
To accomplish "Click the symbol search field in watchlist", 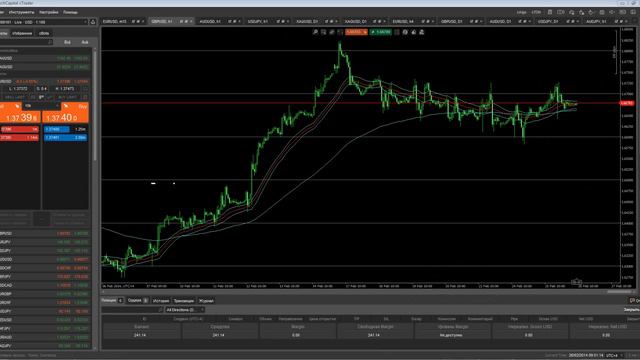I will pyautogui.click(x=26, y=42).
